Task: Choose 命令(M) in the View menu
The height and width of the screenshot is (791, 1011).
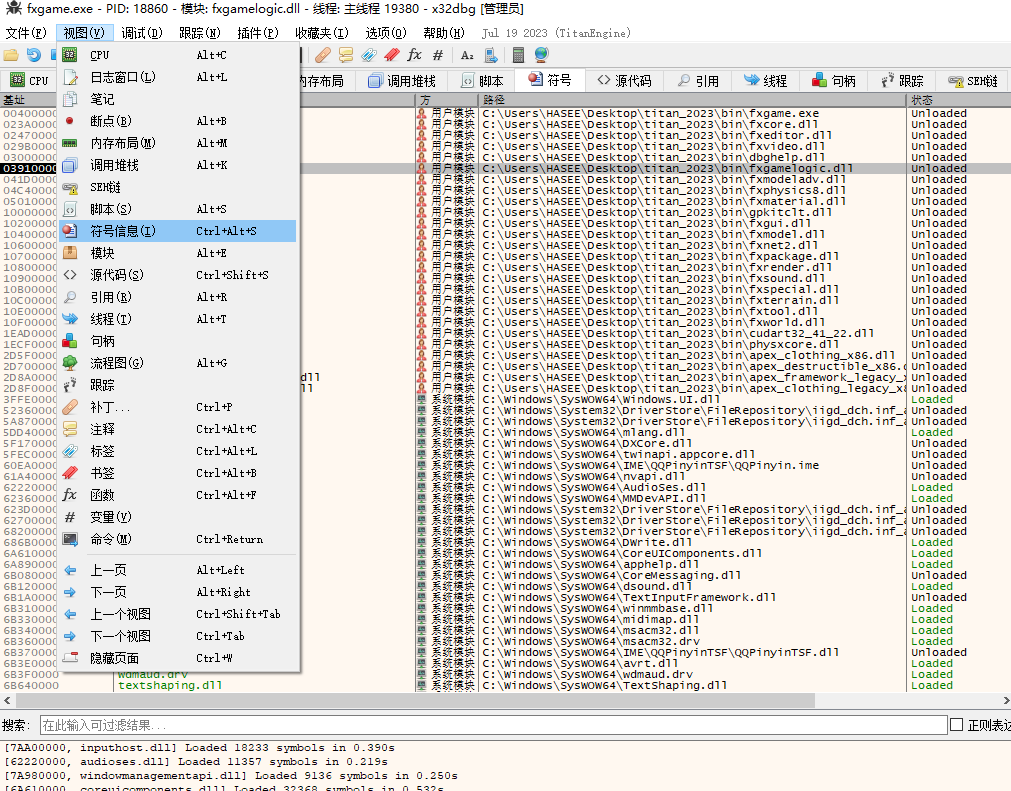Action: pyautogui.click(x=177, y=539)
